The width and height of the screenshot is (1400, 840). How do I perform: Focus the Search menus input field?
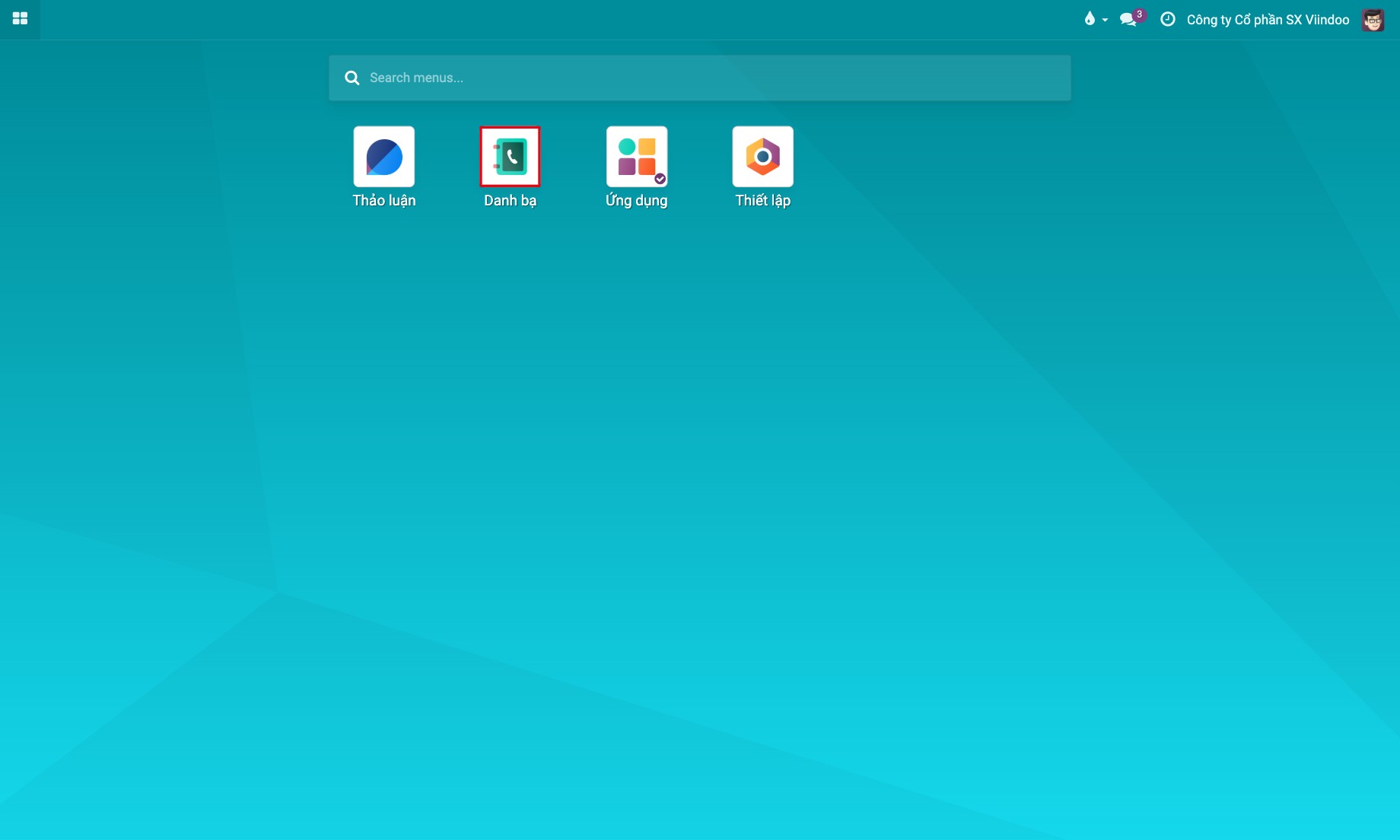point(699,78)
